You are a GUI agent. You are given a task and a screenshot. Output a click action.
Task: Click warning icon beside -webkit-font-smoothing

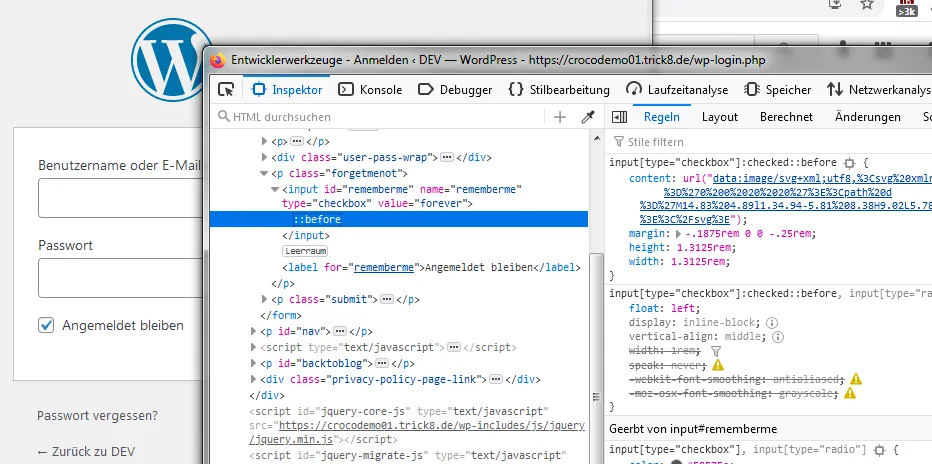click(x=856, y=379)
